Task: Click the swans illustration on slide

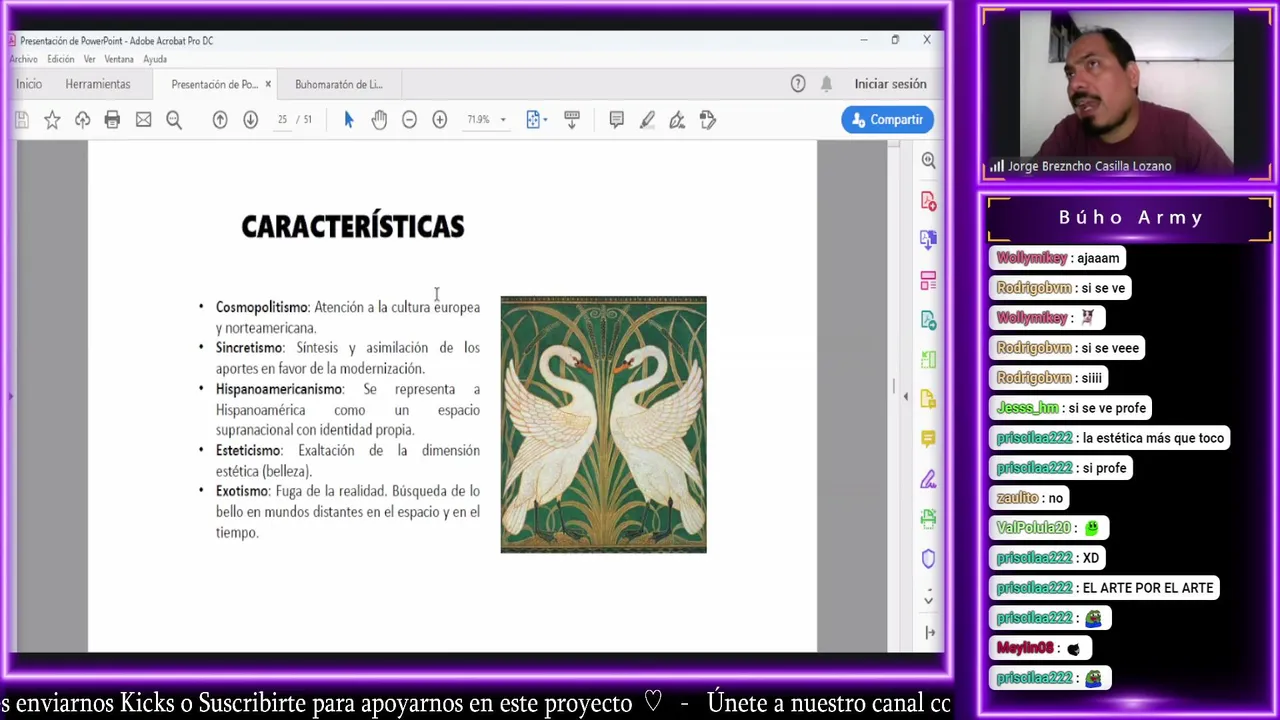Action: click(603, 424)
